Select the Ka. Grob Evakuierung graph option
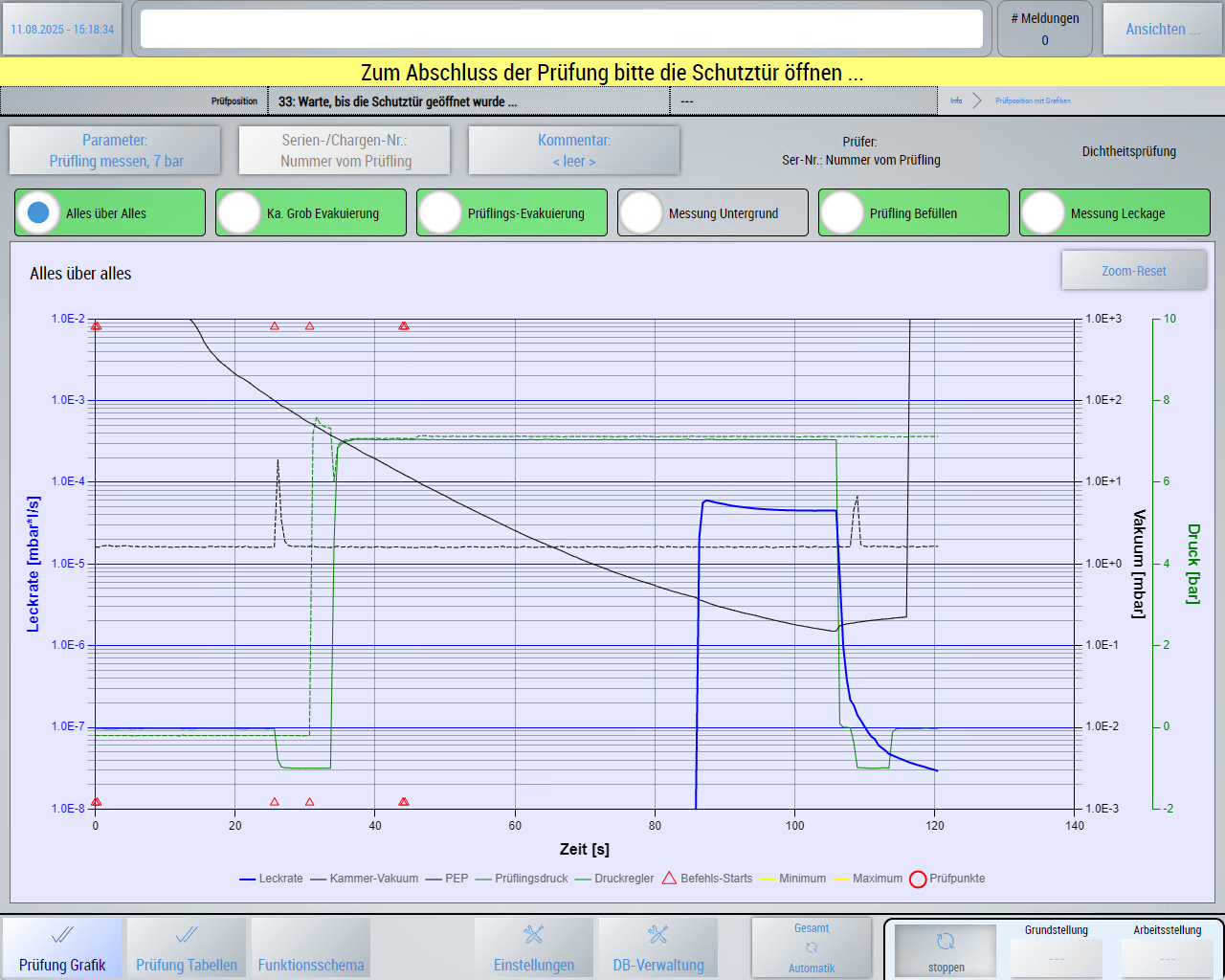Image resolution: width=1225 pixels, height=980 pixels. pos(240,212)
